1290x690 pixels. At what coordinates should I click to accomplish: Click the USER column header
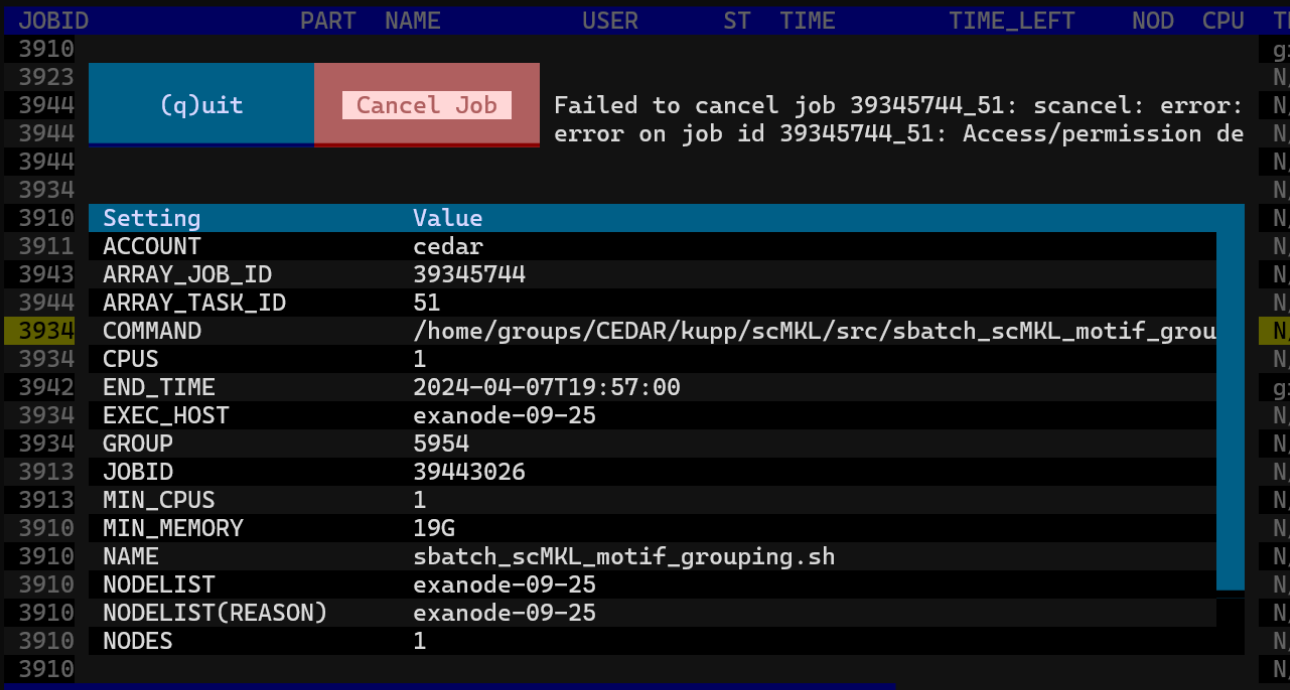[610, 21]
